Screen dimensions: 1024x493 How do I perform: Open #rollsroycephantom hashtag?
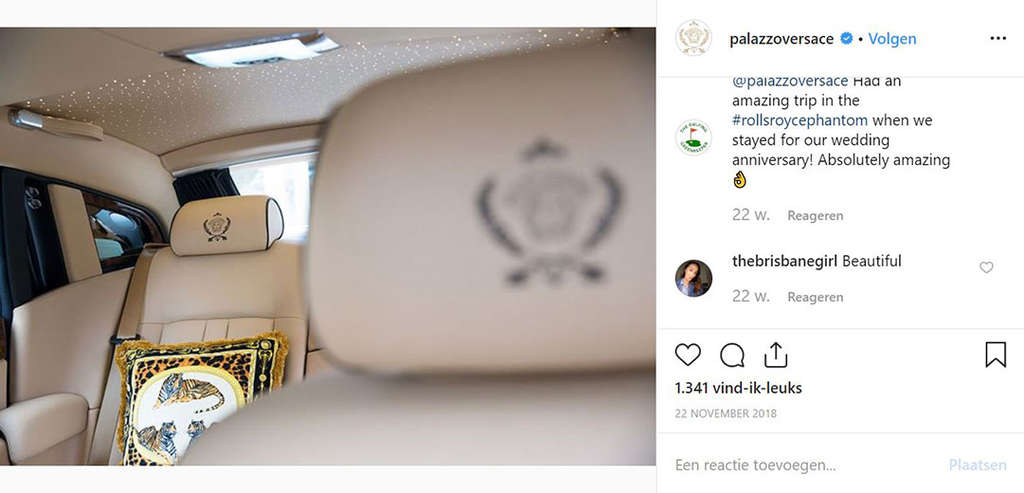point(800,120)
